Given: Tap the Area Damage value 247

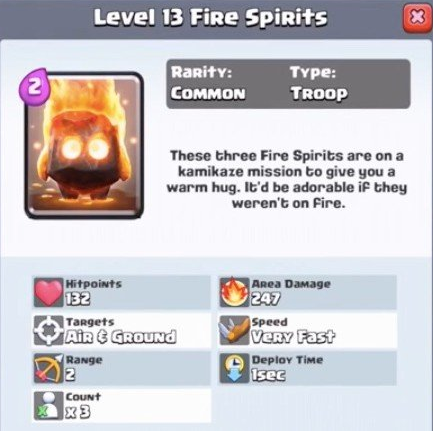Looking at the screenshot, I should click(266, 300).
